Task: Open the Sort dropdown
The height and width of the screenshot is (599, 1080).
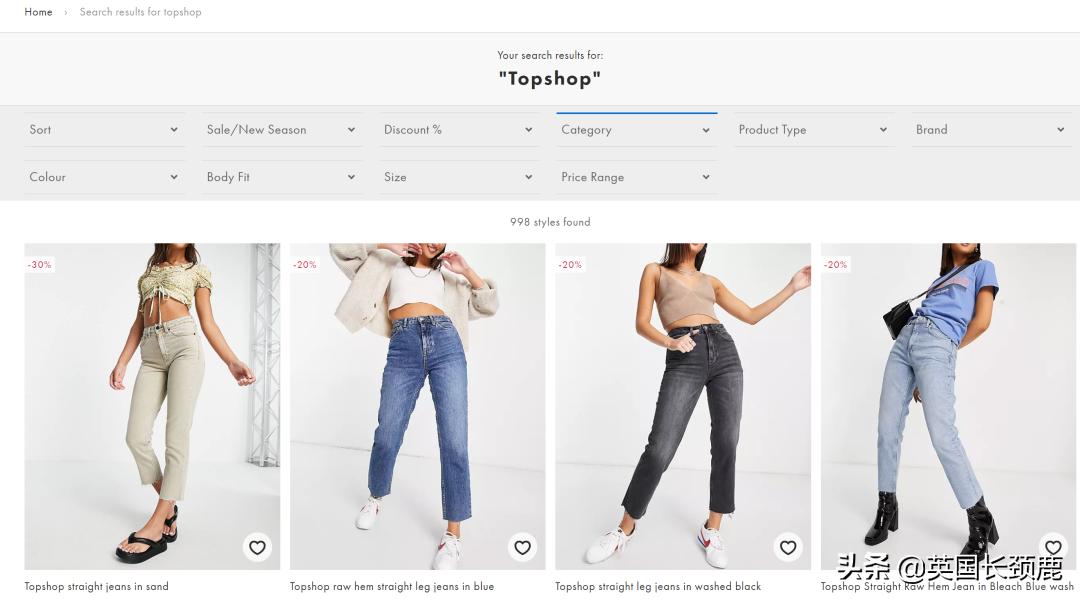Action: click(104, 129)
